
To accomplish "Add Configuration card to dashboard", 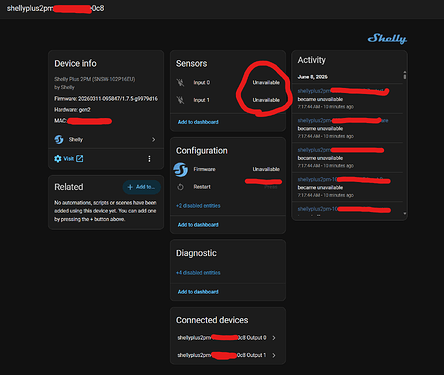I will [198, 225].
